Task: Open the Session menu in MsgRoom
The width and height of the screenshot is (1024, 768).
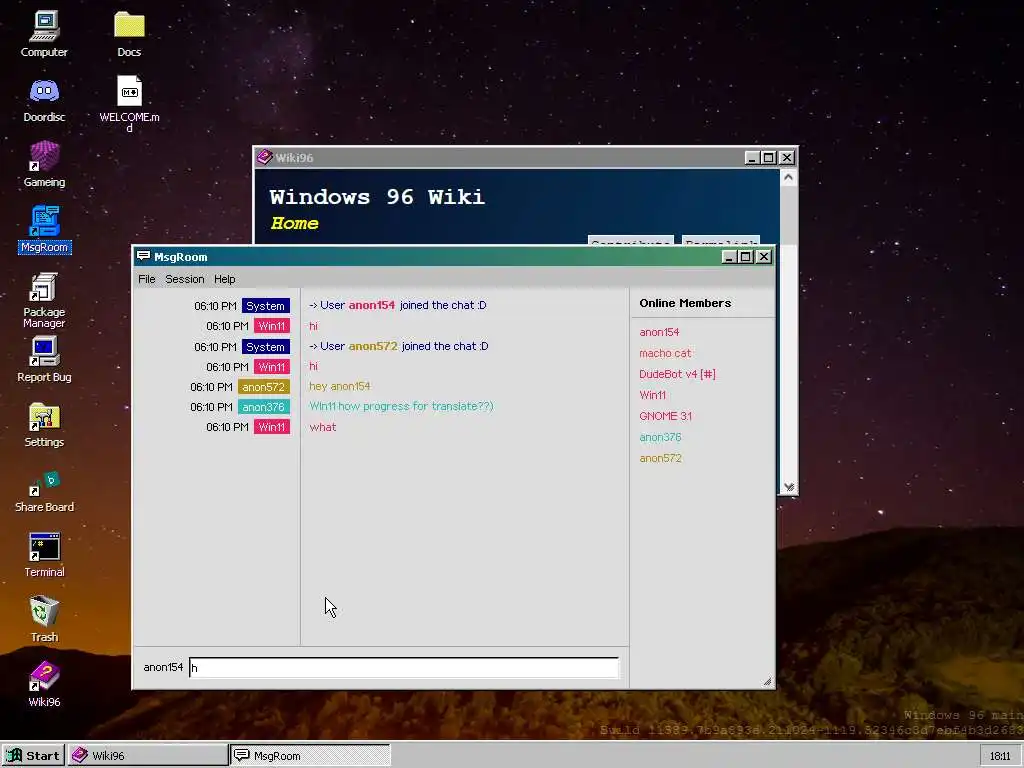Action: point(185,279)
